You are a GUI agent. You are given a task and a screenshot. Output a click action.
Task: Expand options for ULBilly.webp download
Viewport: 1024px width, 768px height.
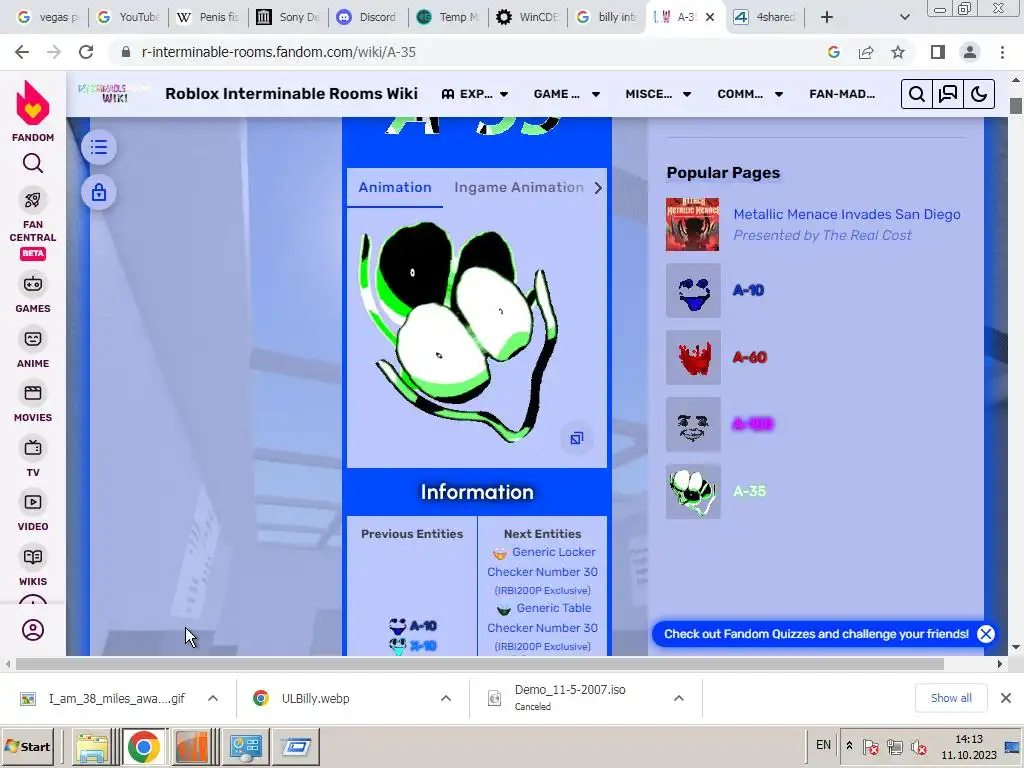point(446,698)
